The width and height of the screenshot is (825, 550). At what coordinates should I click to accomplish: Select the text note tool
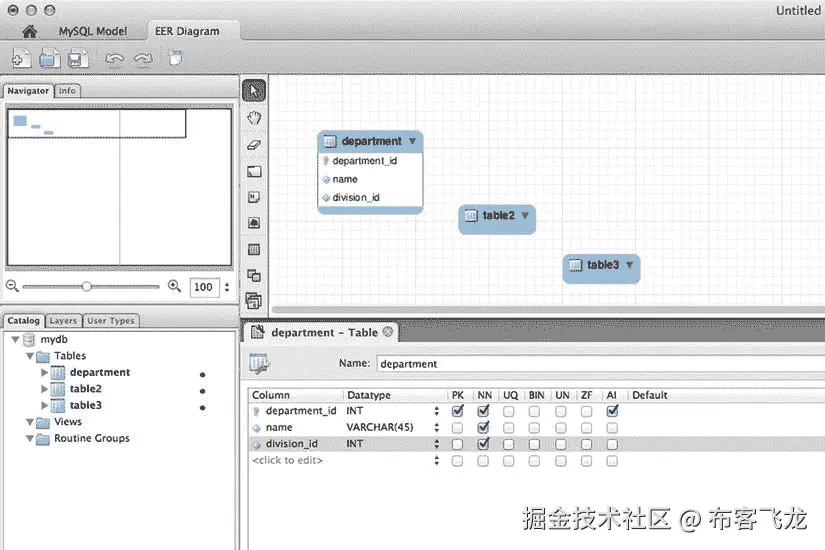[x=254, y=197]
